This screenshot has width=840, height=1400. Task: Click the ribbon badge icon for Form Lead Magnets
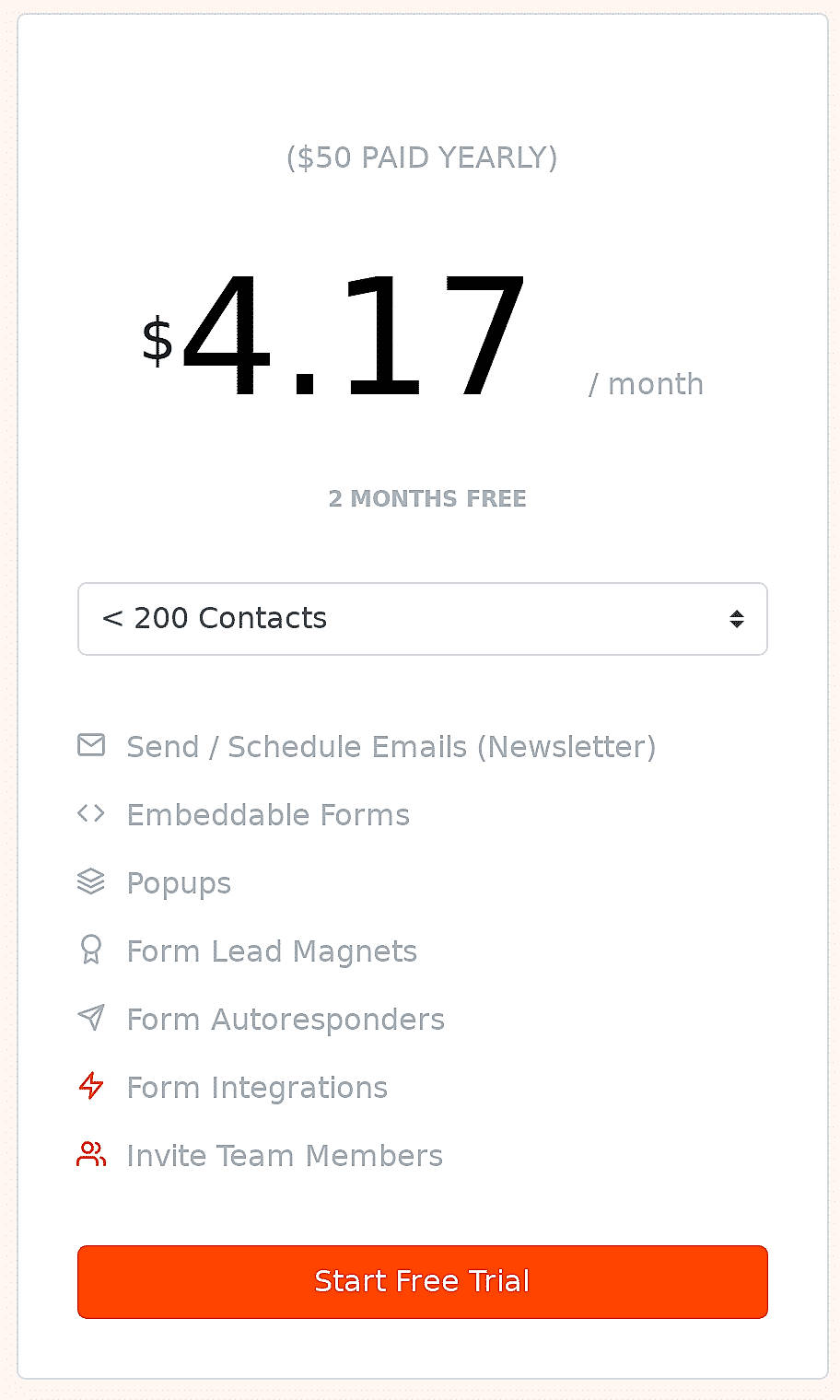(91, 950)
